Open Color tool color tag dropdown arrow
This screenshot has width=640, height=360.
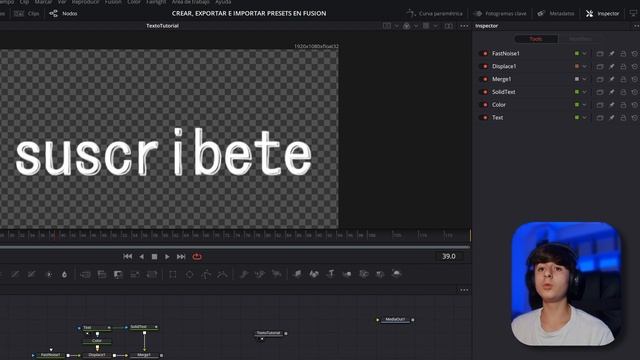pos(584,105)
